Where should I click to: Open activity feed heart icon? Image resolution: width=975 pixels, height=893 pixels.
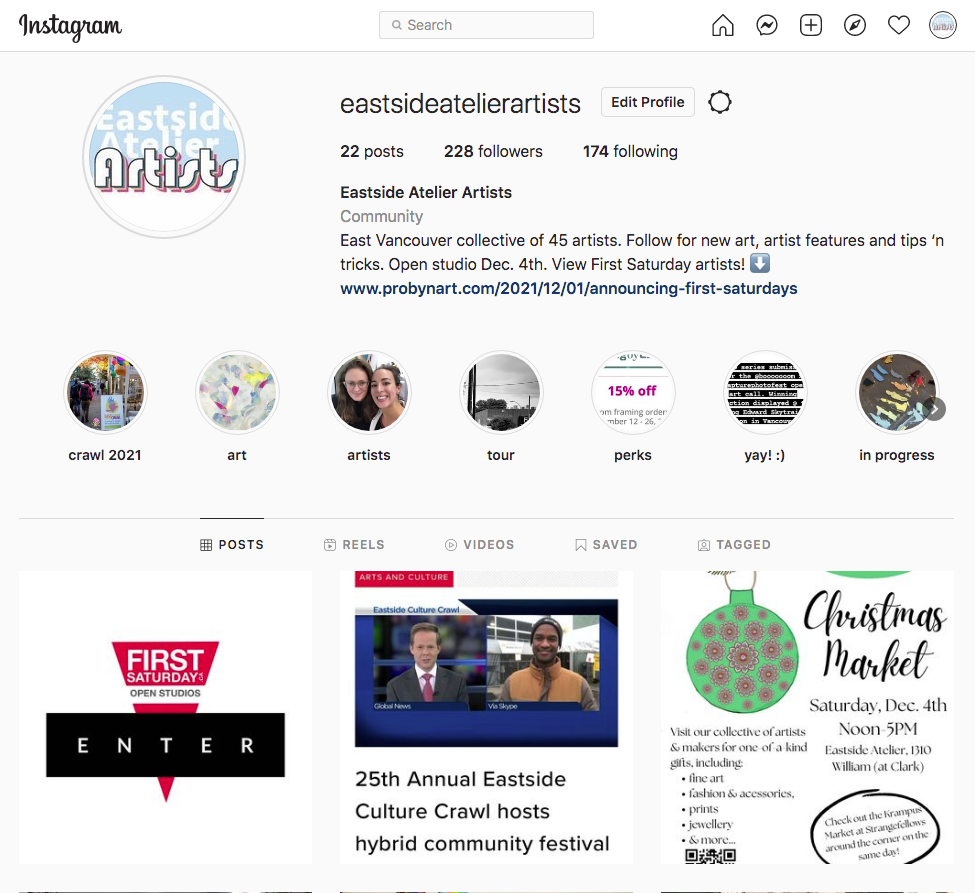pos(899,25)
